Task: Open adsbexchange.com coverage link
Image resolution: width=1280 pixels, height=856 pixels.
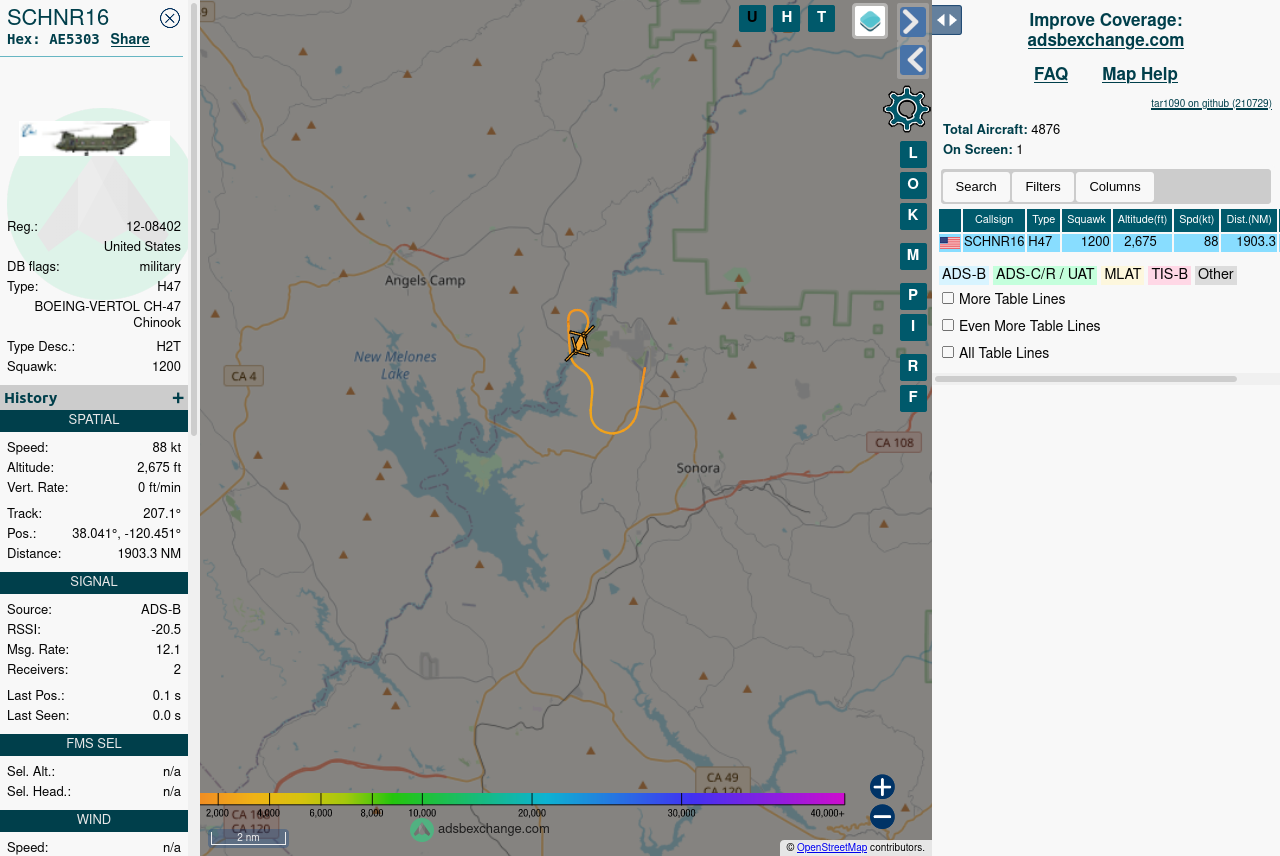Action: tap(1106, 40)
